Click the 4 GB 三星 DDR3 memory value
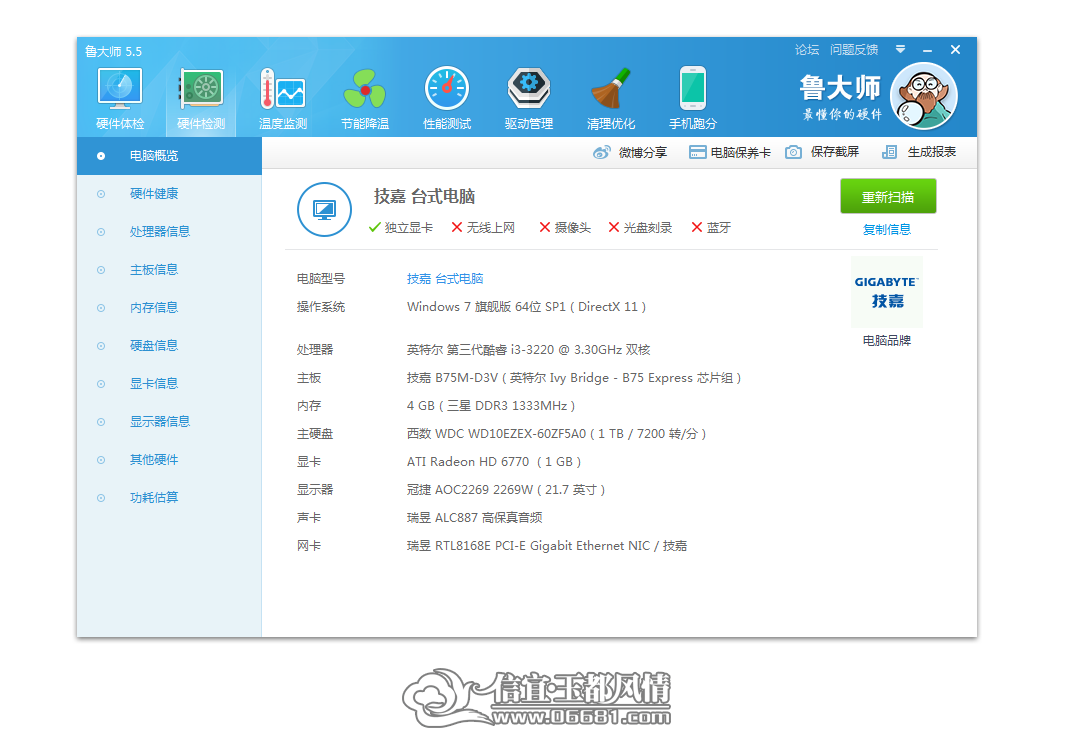This screenshot has height=739, width=1075. click(491, 406)
